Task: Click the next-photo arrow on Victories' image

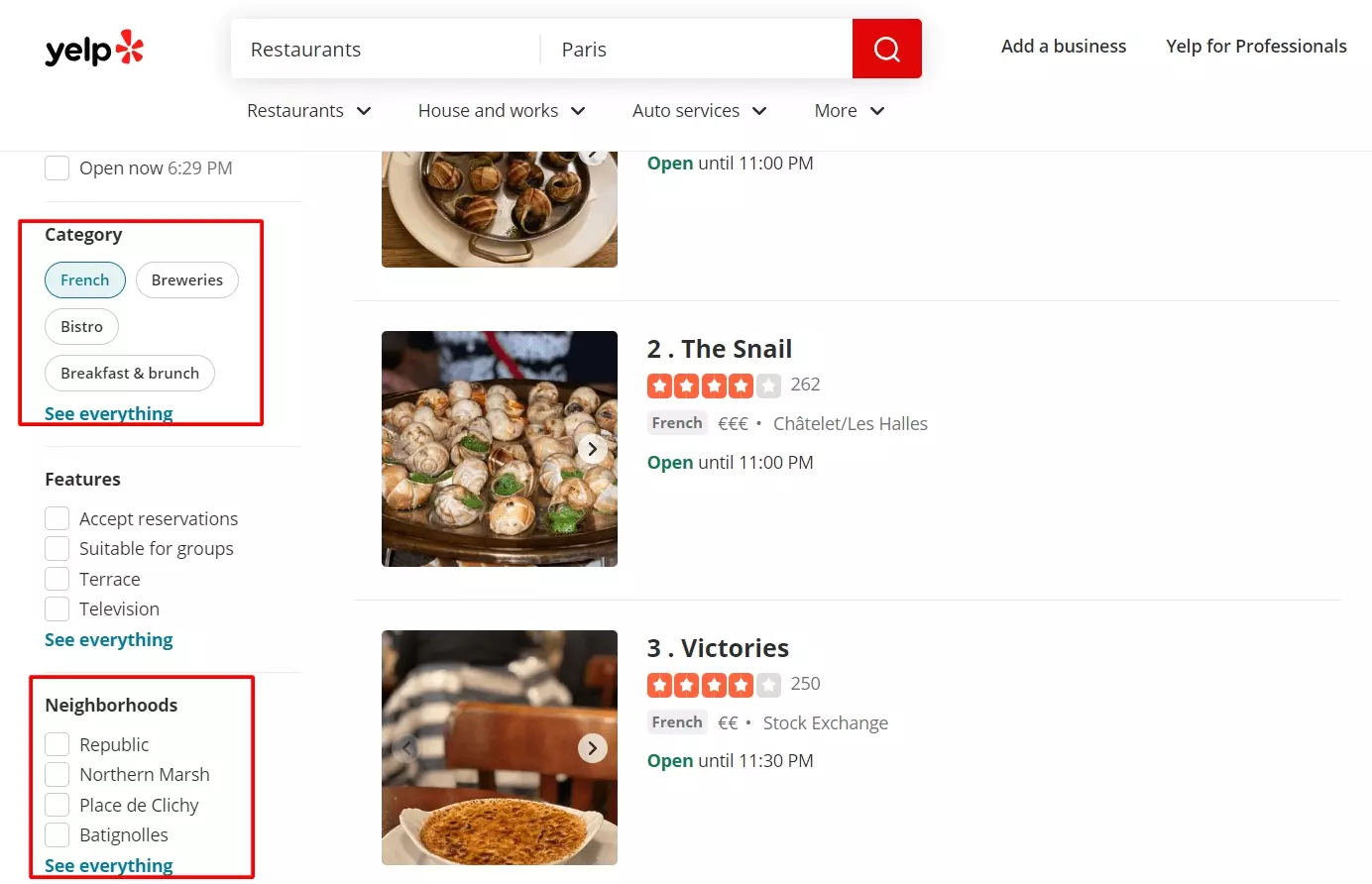Action: point(592,748)
